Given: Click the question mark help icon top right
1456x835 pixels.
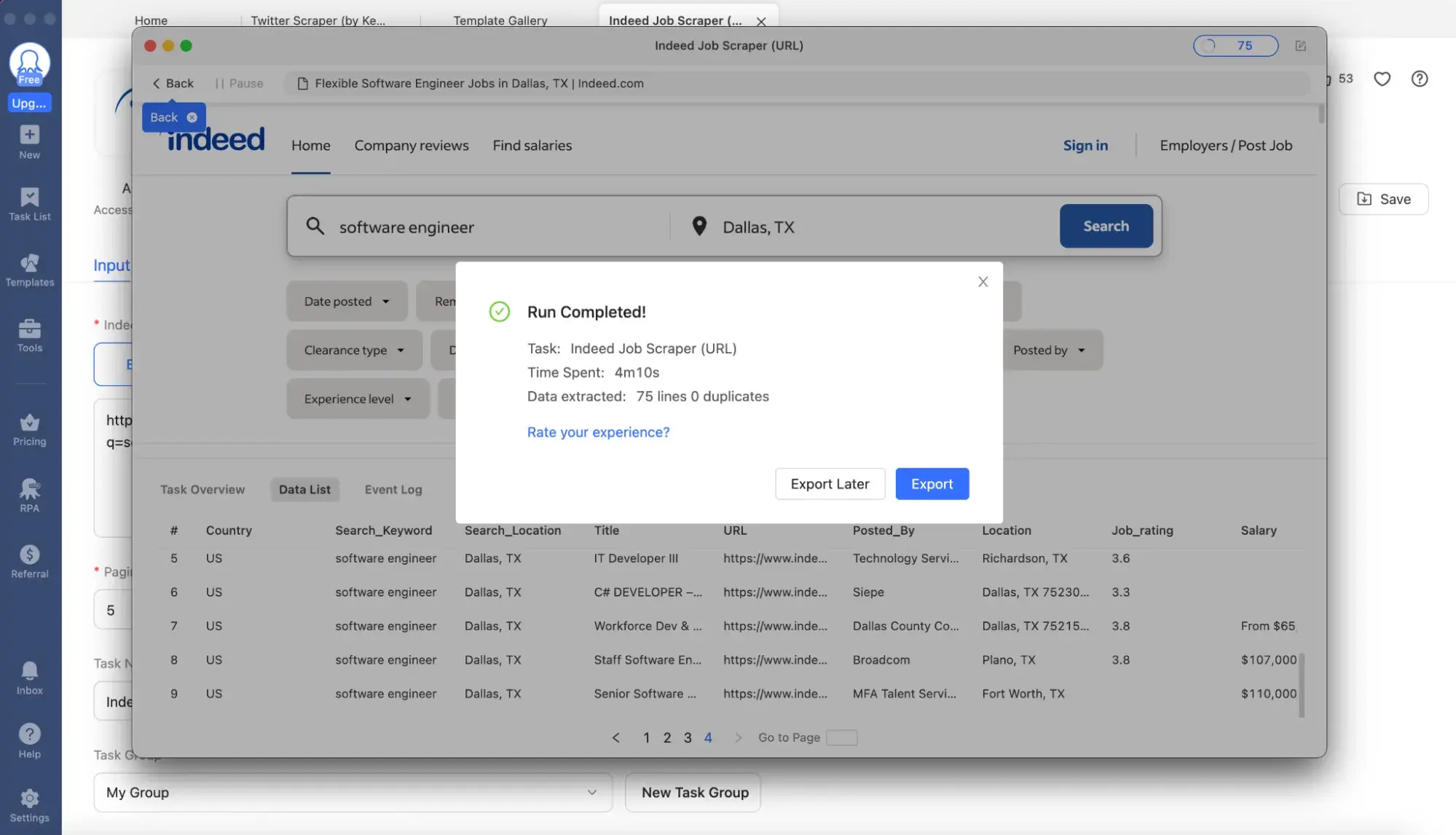Looking at the screenshot, I should [1419, 79].
